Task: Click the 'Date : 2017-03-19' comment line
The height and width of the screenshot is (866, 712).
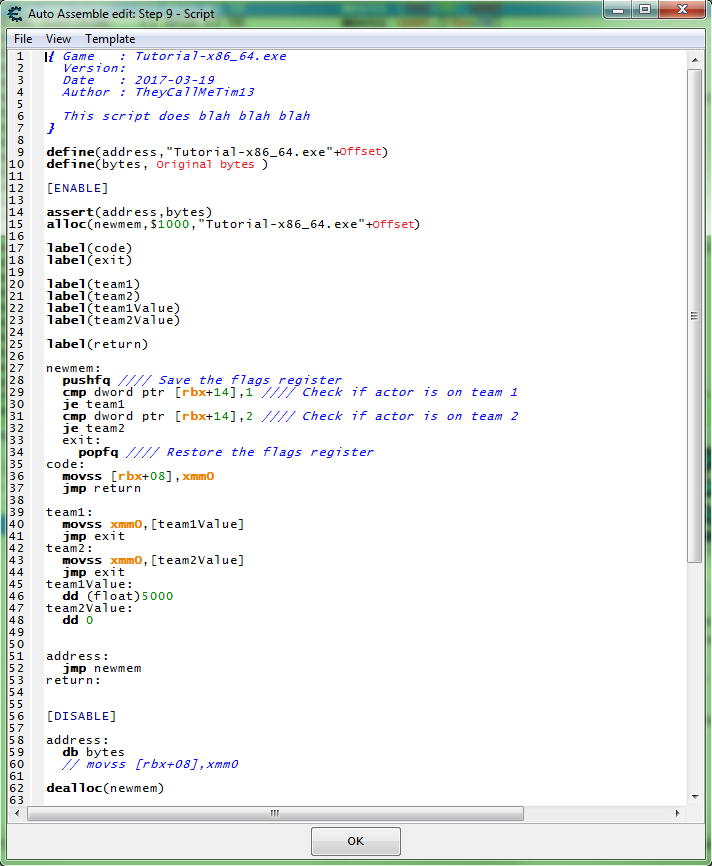Action: pos(139,80)
